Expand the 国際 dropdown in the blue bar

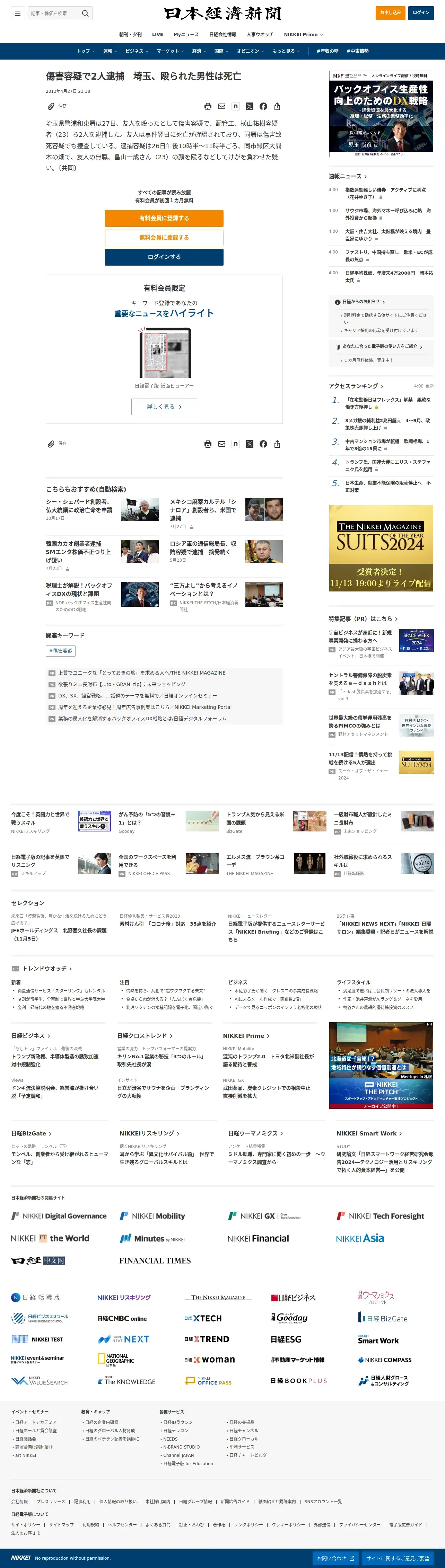221,51
